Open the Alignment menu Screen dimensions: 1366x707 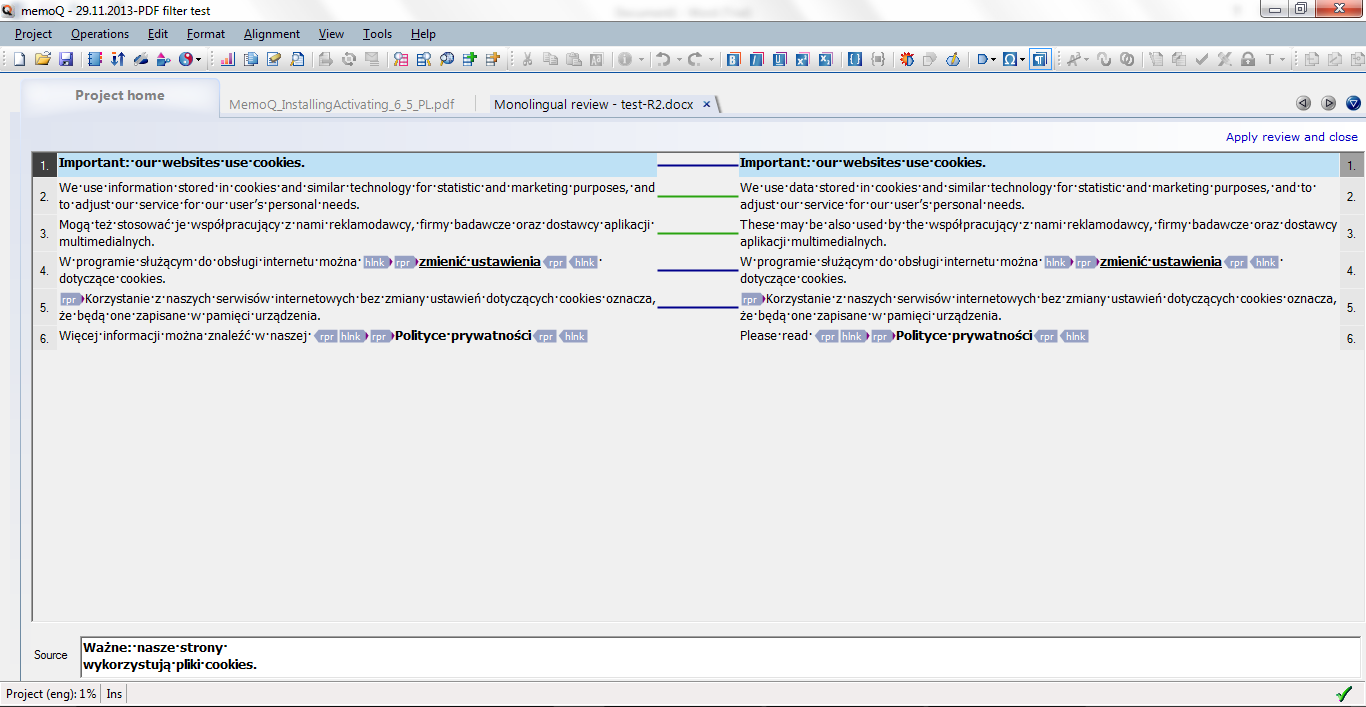point(271,34)
